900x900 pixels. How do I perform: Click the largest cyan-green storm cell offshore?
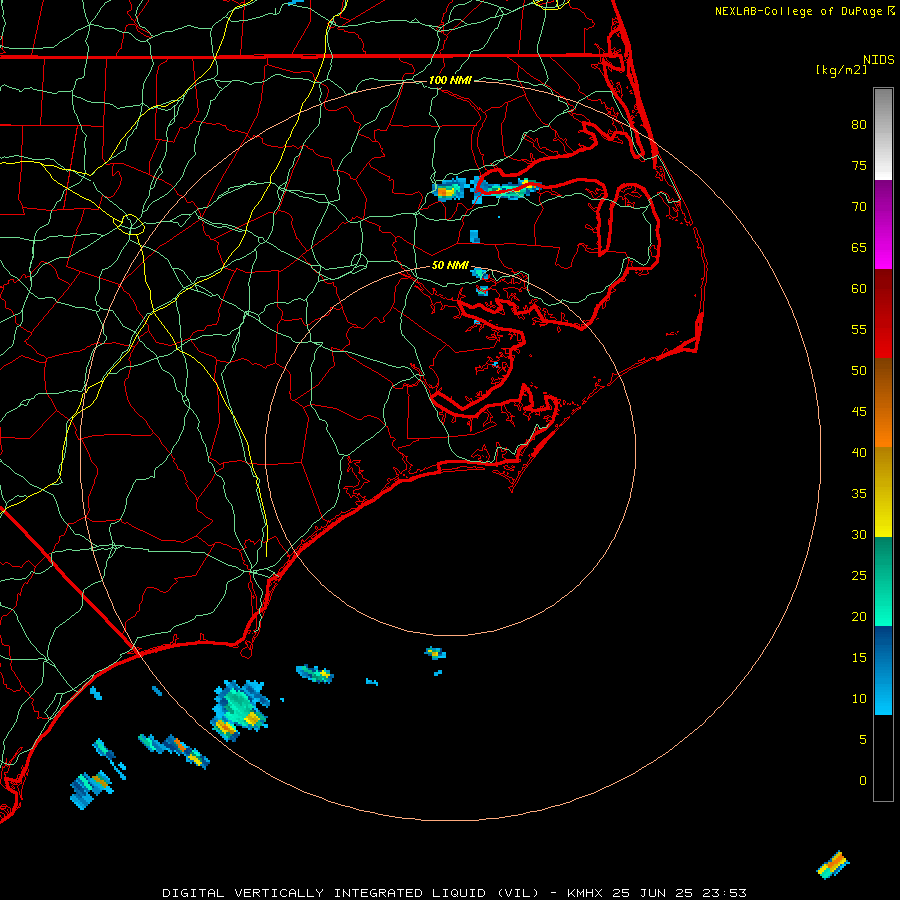240,711
